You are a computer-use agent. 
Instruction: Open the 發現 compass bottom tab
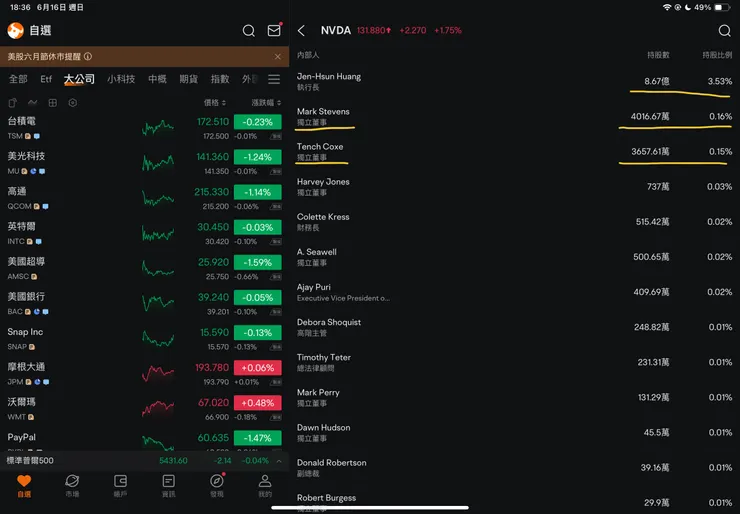(x=217, y=486)
